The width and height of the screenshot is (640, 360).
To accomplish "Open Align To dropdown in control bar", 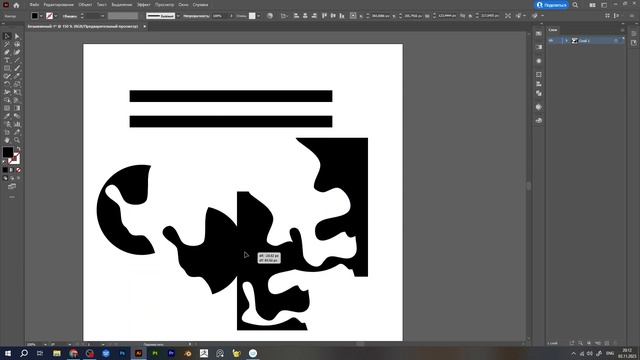I will pyautogui.click(x=284, y=16).
